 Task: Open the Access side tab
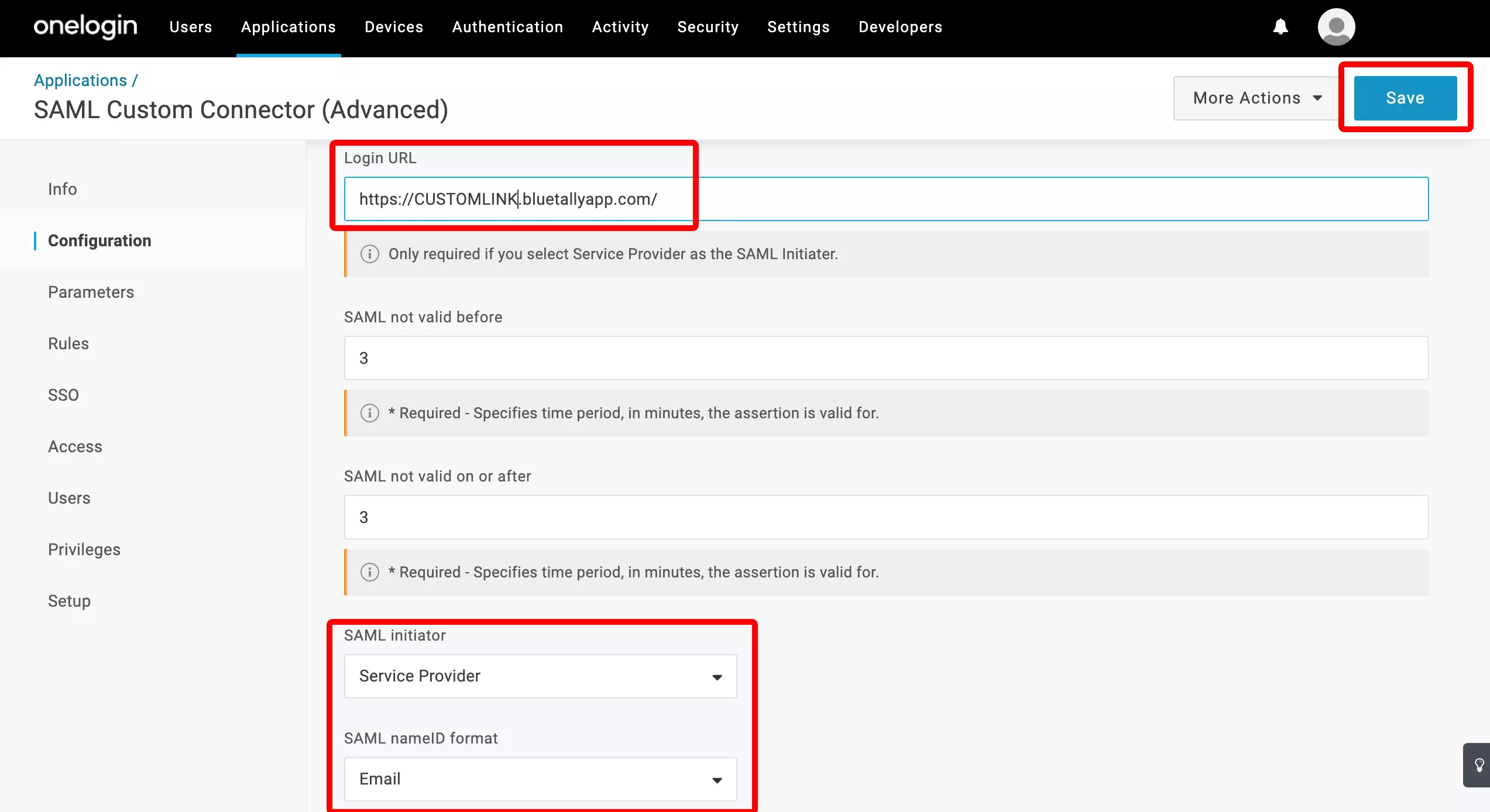click(75, 446)
